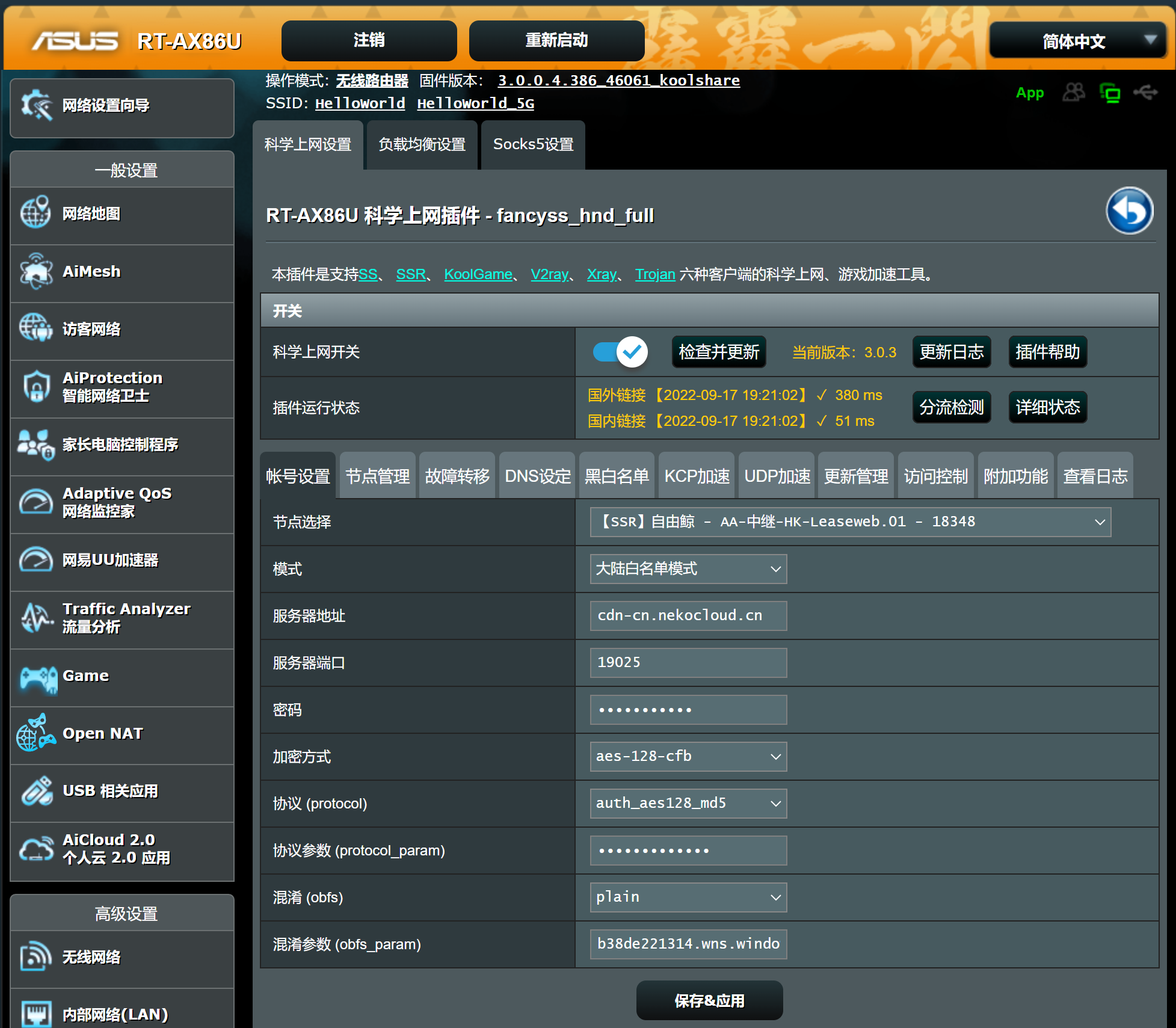
Task: Click the App status icon in header
Action: point(1030,93)
